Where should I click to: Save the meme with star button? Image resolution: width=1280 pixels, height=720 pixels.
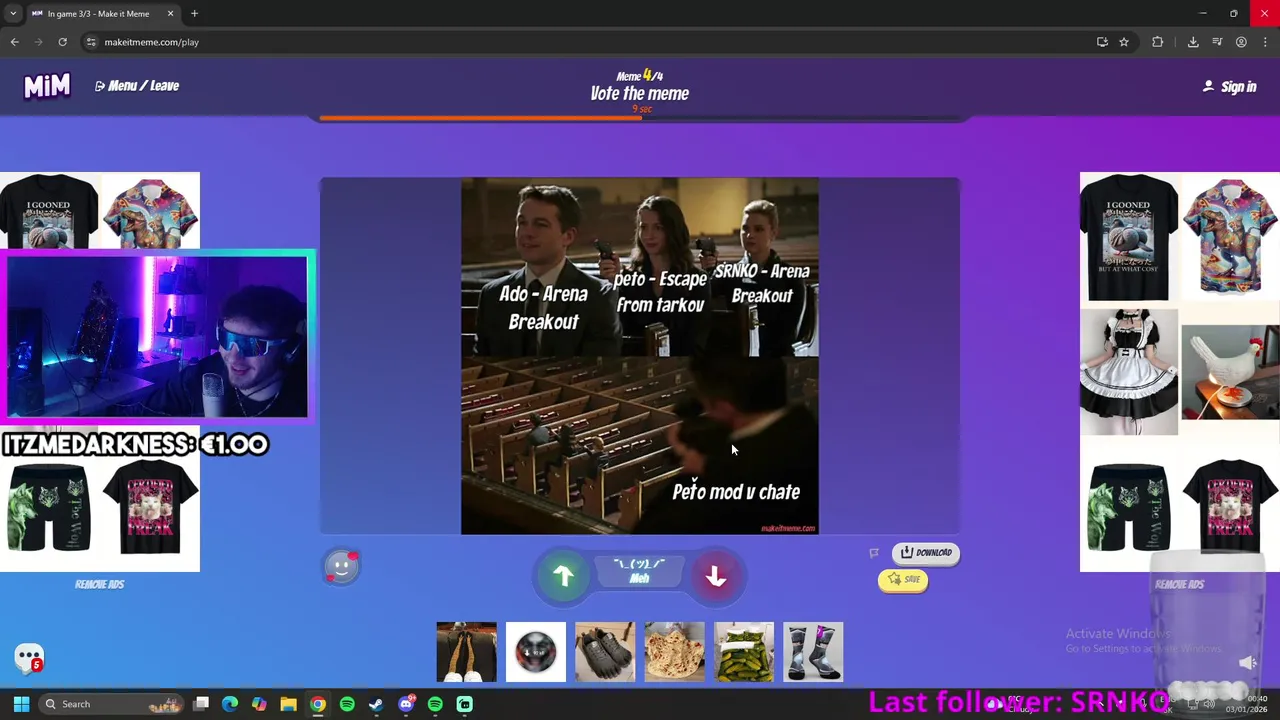903,579
